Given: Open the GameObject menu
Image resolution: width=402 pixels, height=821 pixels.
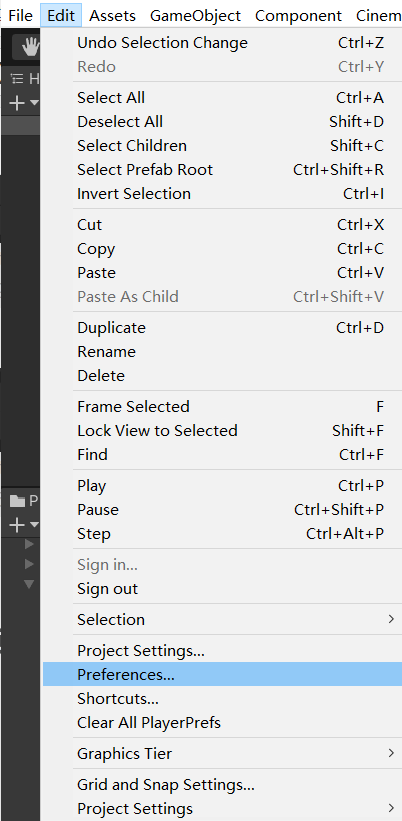Looking at the screenshot, I should (x=195, y=15).
